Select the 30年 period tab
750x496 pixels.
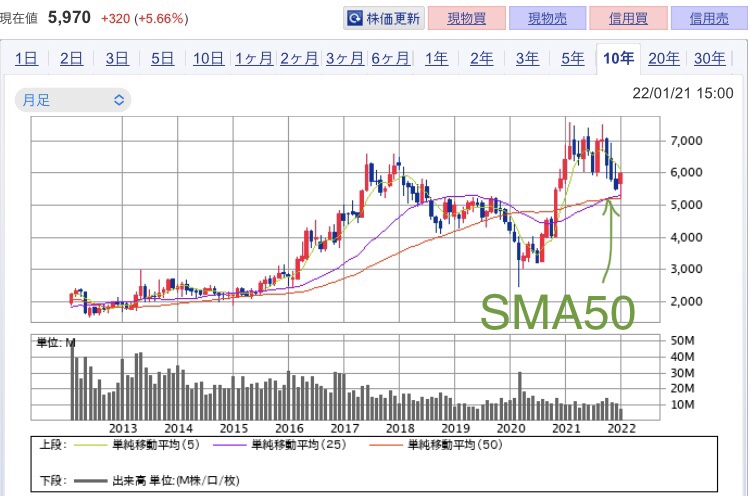coord(710,59)
